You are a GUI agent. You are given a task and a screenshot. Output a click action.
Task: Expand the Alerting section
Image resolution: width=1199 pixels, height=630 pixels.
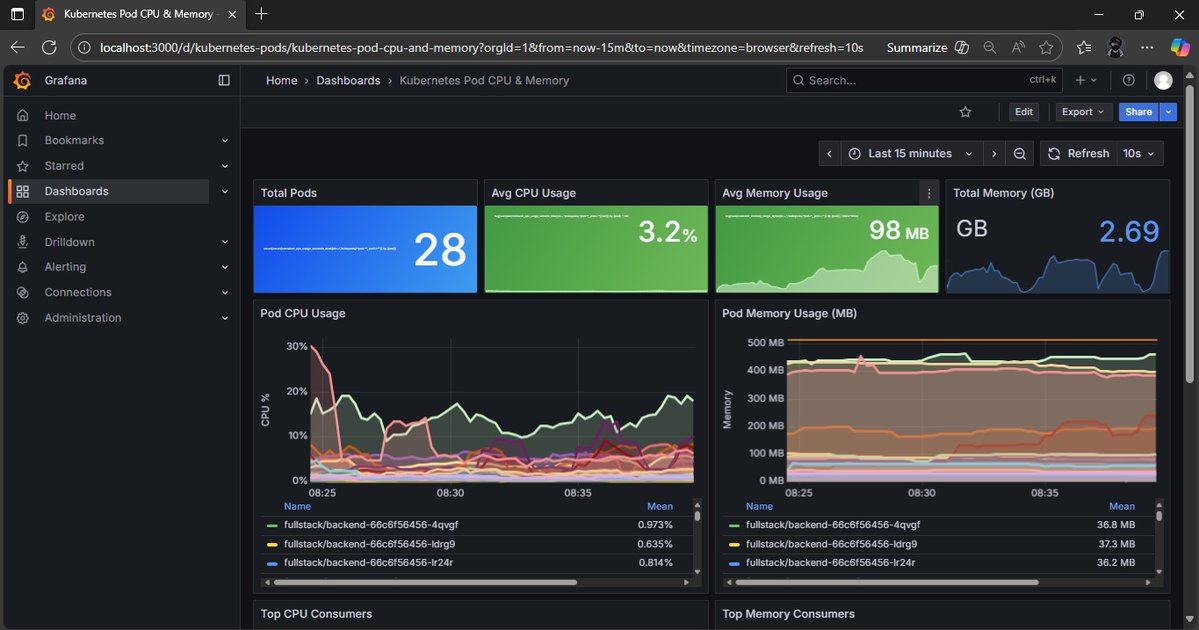coord(225,268)
